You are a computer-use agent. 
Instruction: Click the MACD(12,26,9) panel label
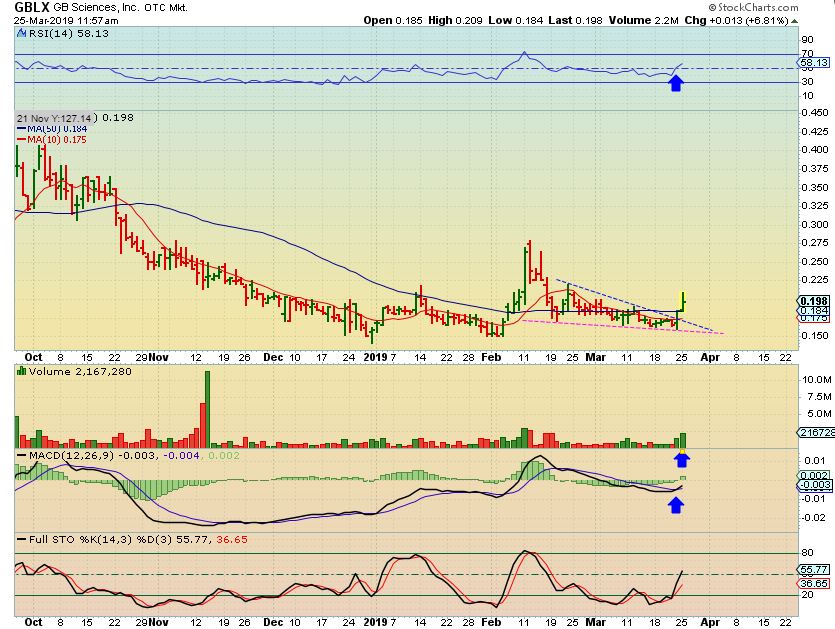pyautogui.click(x=72, y=456)
